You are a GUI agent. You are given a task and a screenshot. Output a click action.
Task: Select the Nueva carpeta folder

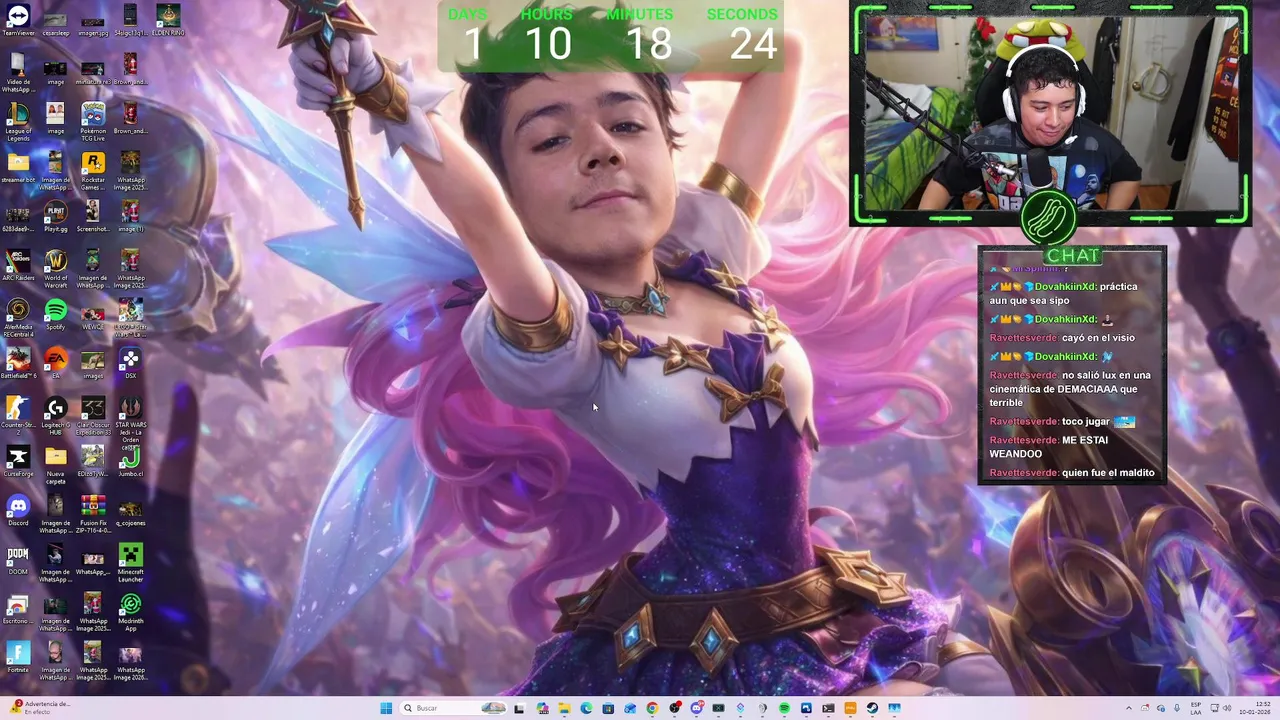[x=56, y=466]
